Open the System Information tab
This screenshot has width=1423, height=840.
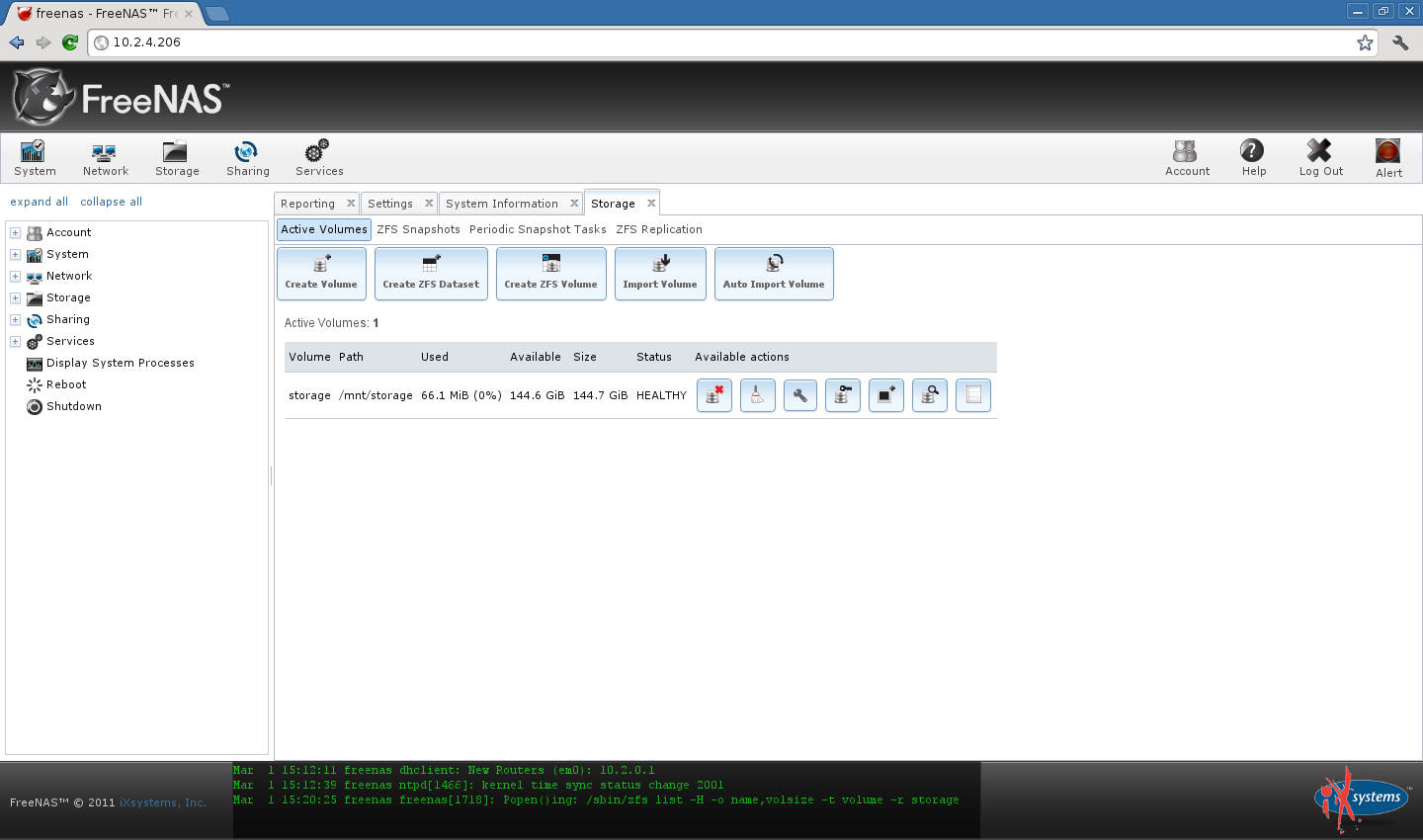coord(502,204)
